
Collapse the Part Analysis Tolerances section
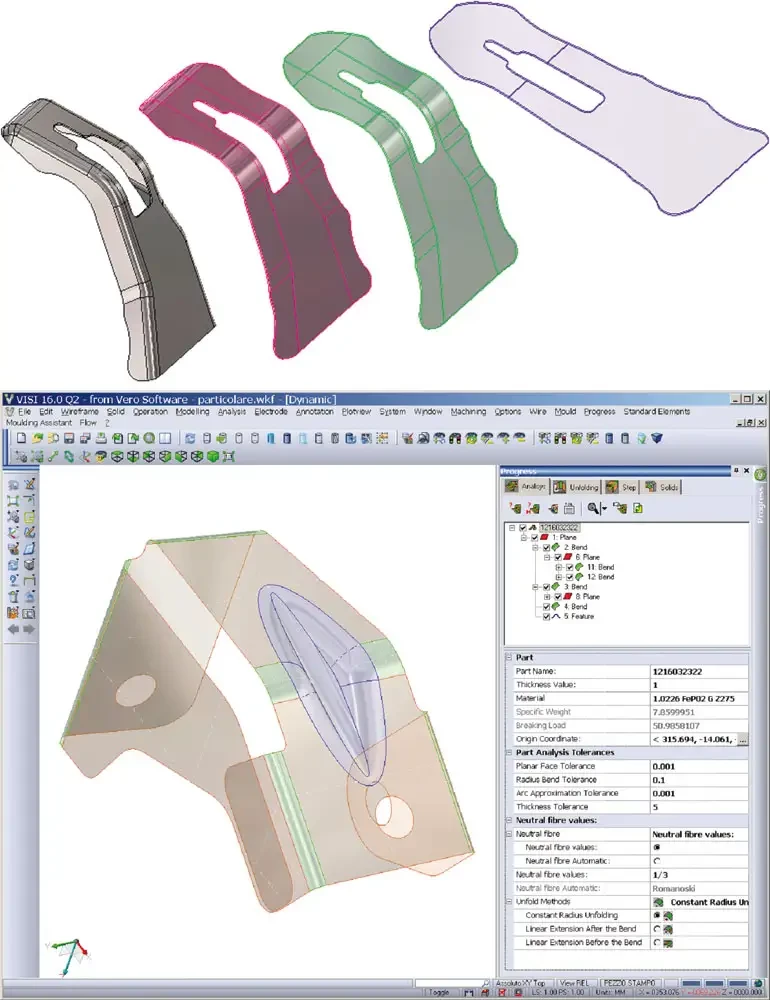coord(509,753)
